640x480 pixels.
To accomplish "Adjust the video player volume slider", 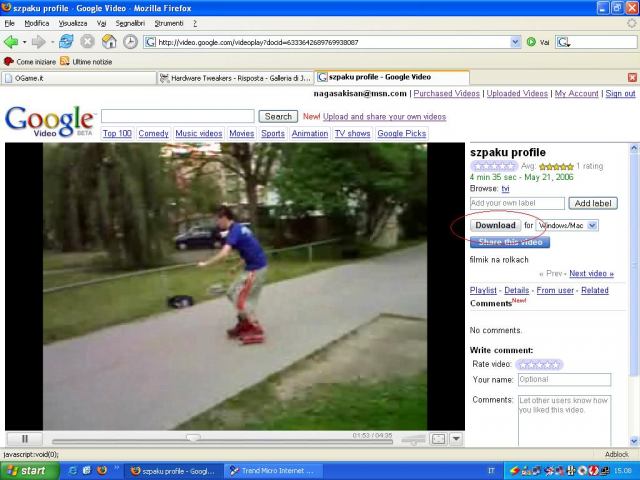I will pyautogui.click(x=414, y=440).
